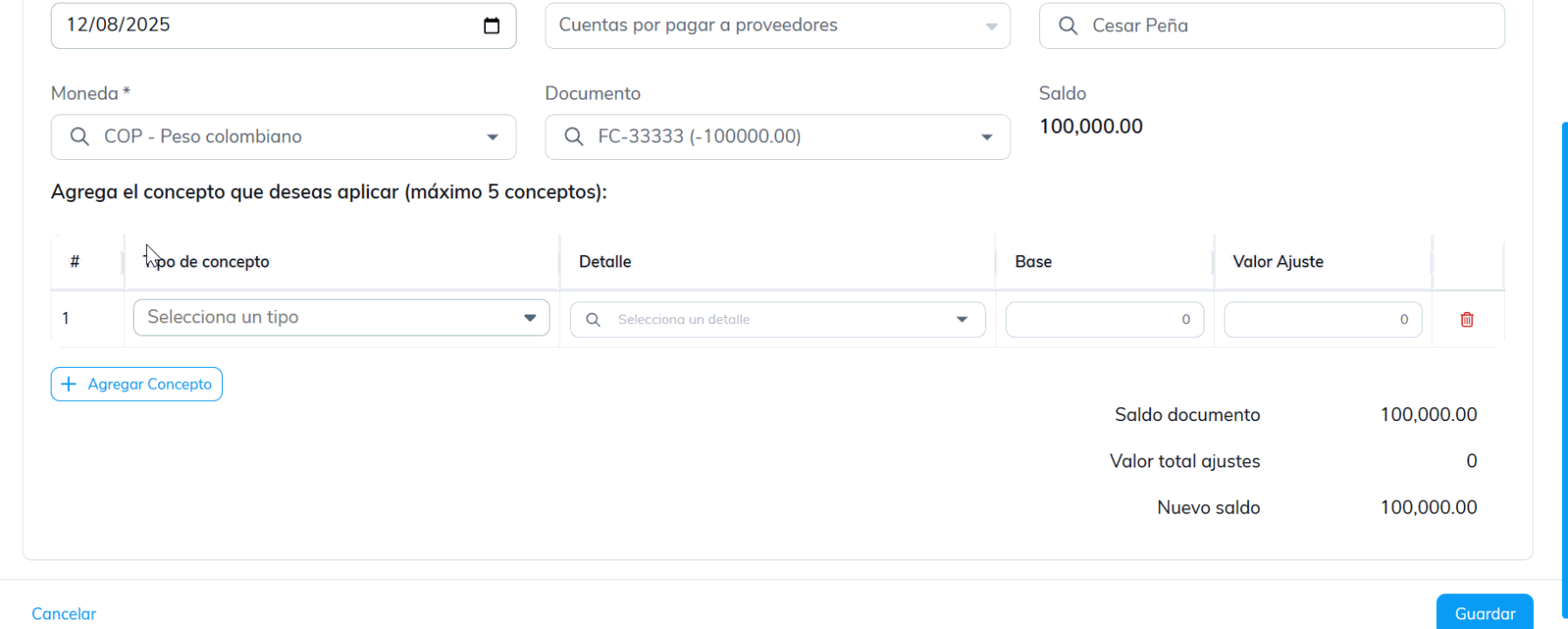Click the magnifier icon in Moneda field
Viewport: 1568px width, 629px height.
point(80,137)
